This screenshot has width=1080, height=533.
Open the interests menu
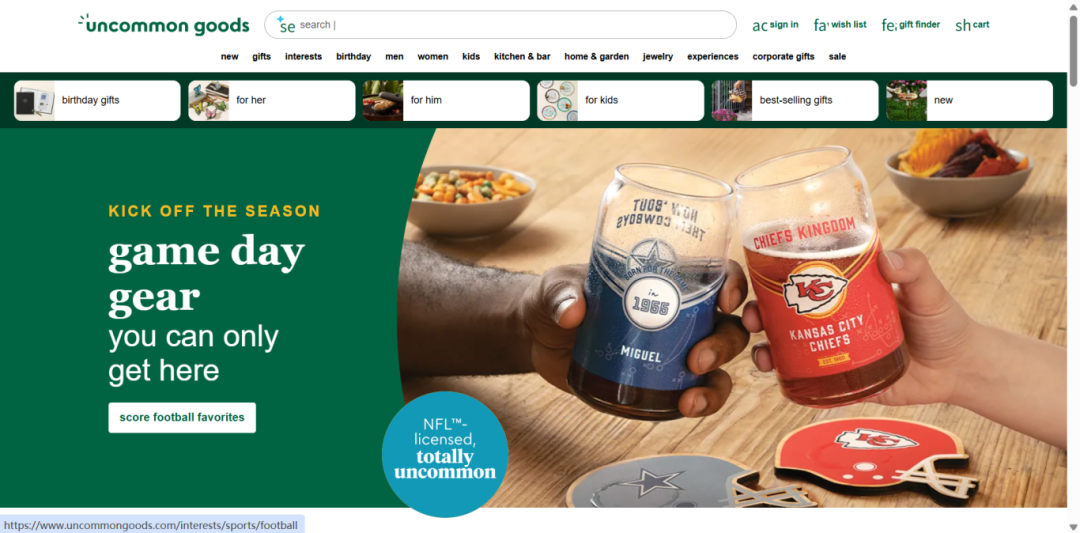tap(303, 56)
